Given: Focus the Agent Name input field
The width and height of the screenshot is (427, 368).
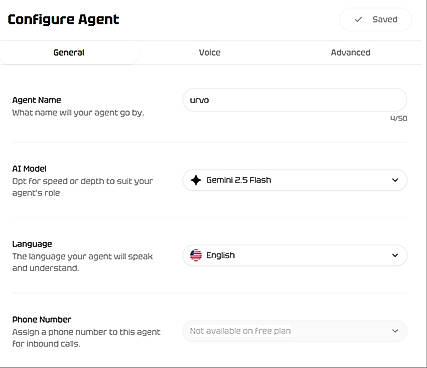Looking at the screenshot, I should pyautogui.click(x=295, y=100).
